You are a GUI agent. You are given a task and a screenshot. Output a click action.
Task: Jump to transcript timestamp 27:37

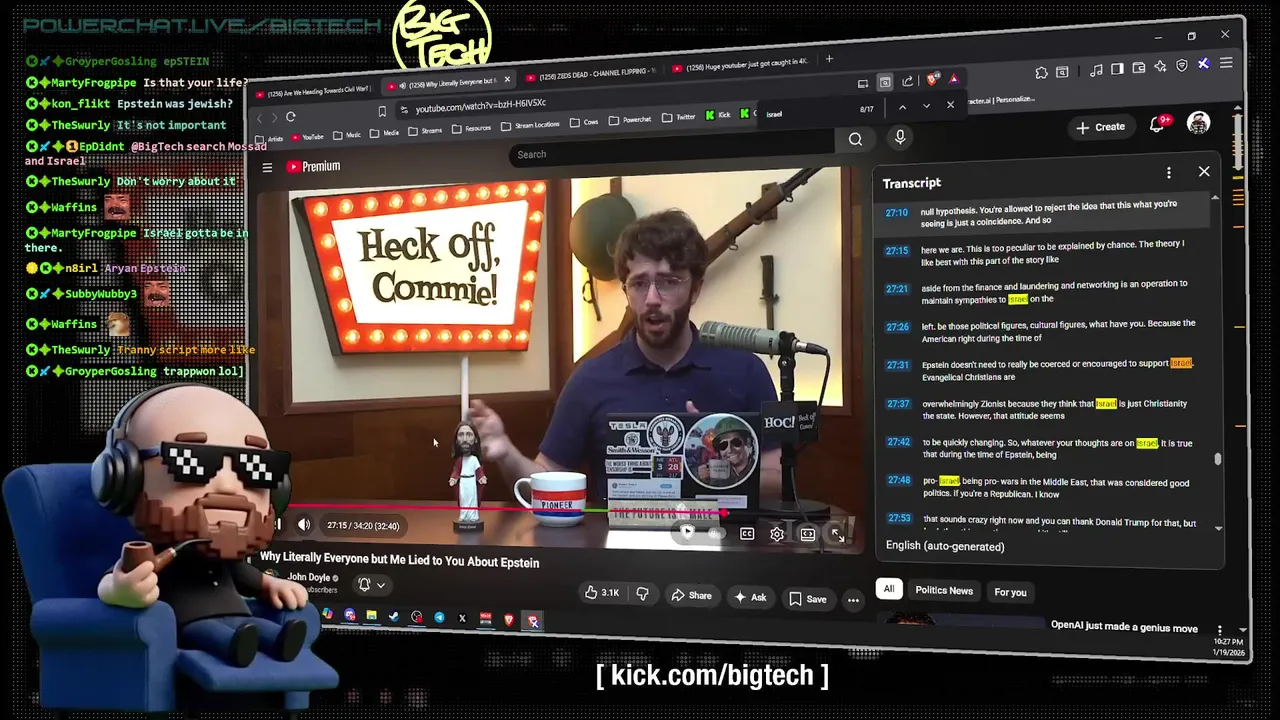[x=898, y=404]
